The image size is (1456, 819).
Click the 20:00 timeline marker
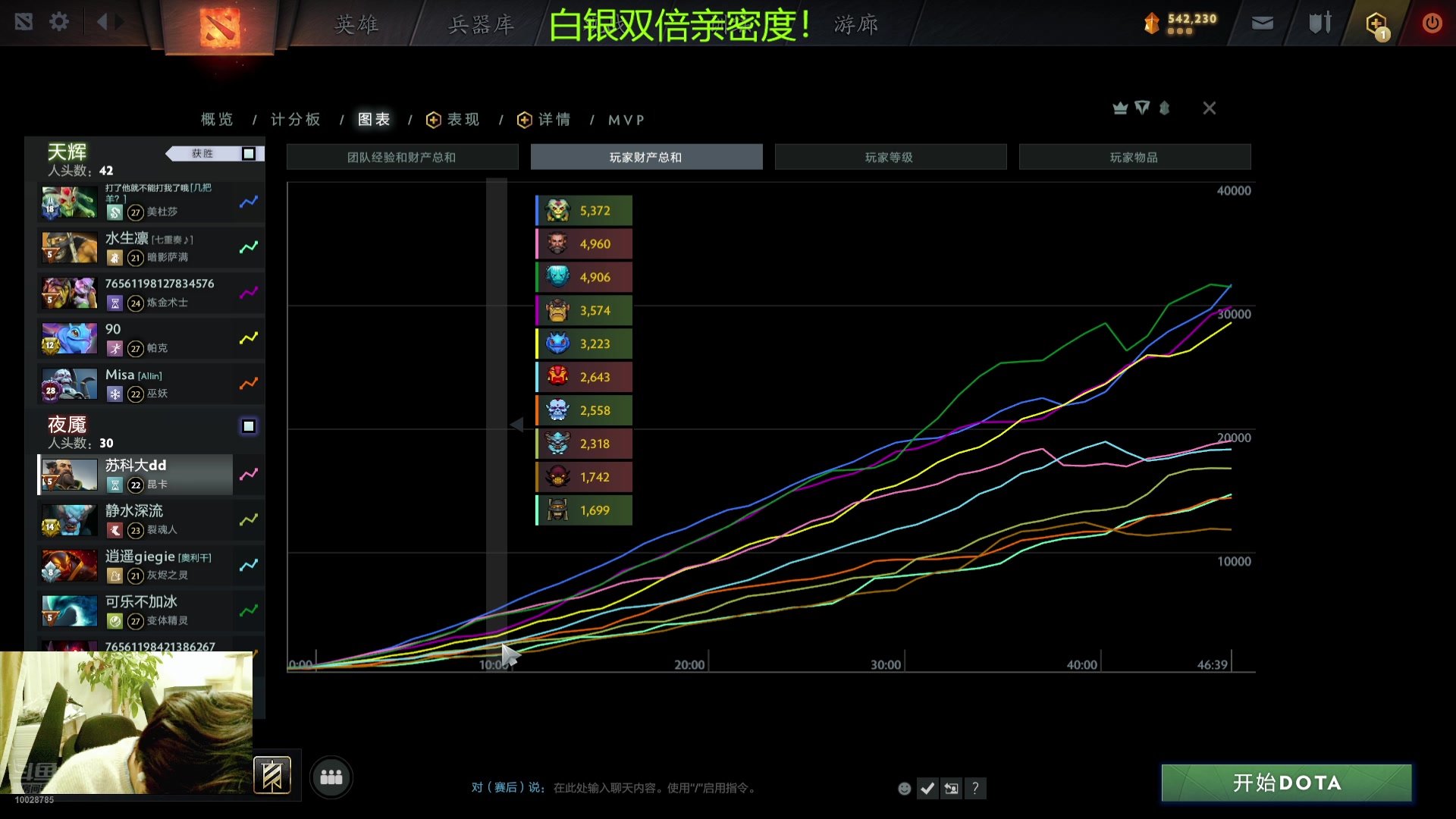click(x=689, y=665)
